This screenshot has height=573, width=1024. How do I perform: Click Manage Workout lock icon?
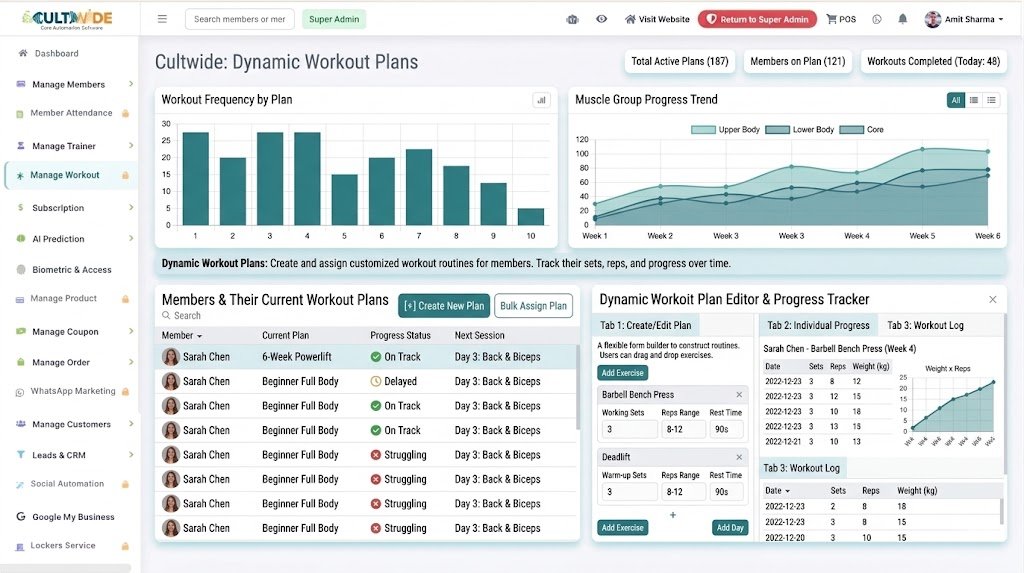(125, 175)
